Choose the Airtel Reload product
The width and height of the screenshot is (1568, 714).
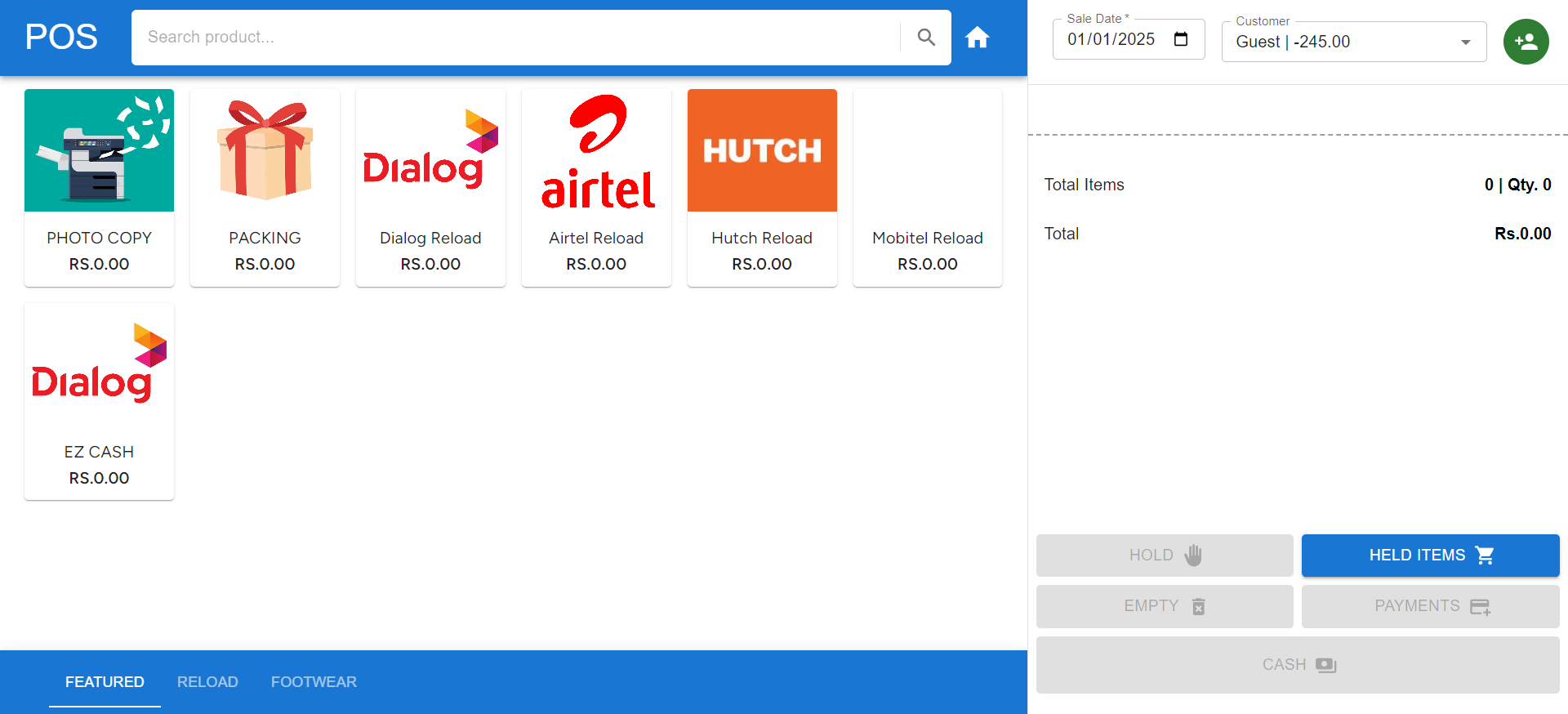pos(596,188)
